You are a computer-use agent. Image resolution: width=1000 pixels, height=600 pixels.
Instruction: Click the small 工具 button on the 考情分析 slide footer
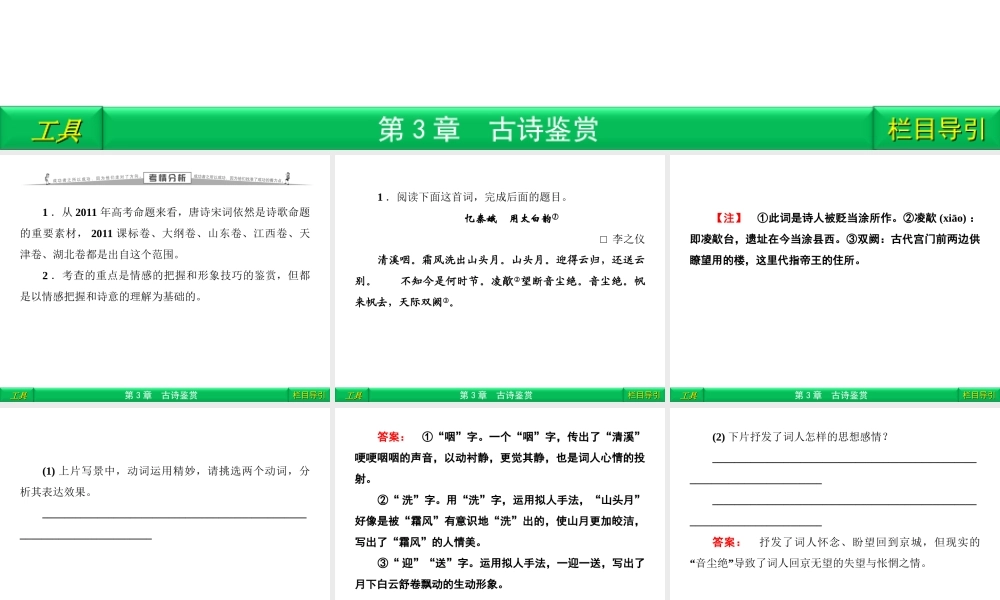click(17, 395)
